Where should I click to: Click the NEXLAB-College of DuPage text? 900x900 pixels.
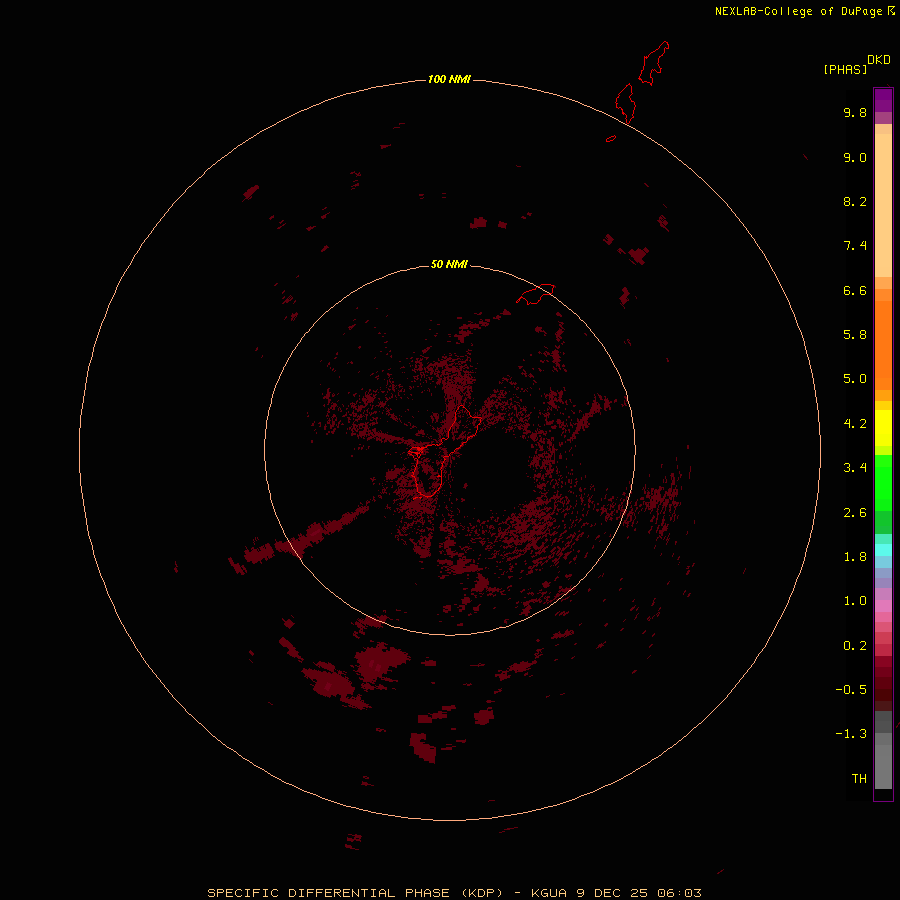(798, 11)
